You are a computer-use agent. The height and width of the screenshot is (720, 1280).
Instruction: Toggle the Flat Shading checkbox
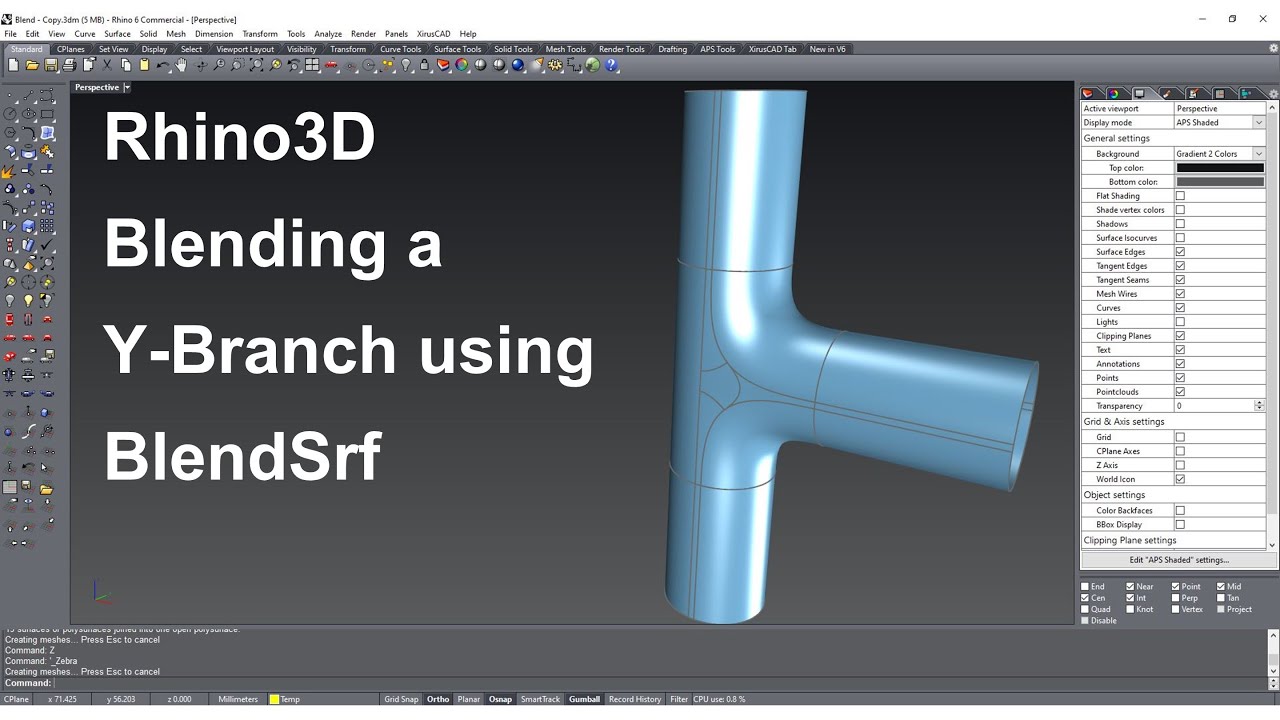click(x=1180, y=196)
